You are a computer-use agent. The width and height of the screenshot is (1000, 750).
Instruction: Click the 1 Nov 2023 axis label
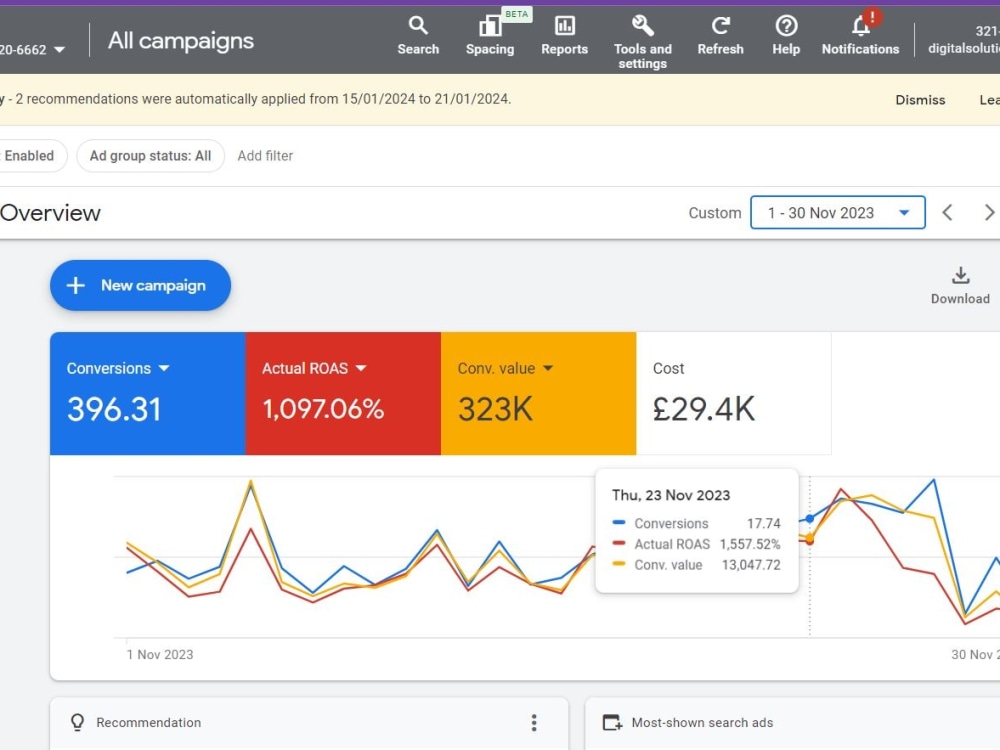pos(160,654)
